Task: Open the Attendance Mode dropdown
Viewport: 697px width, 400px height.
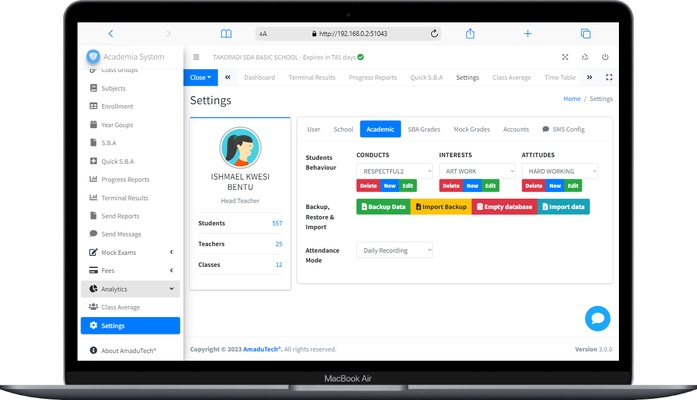Action: [394, 250]
